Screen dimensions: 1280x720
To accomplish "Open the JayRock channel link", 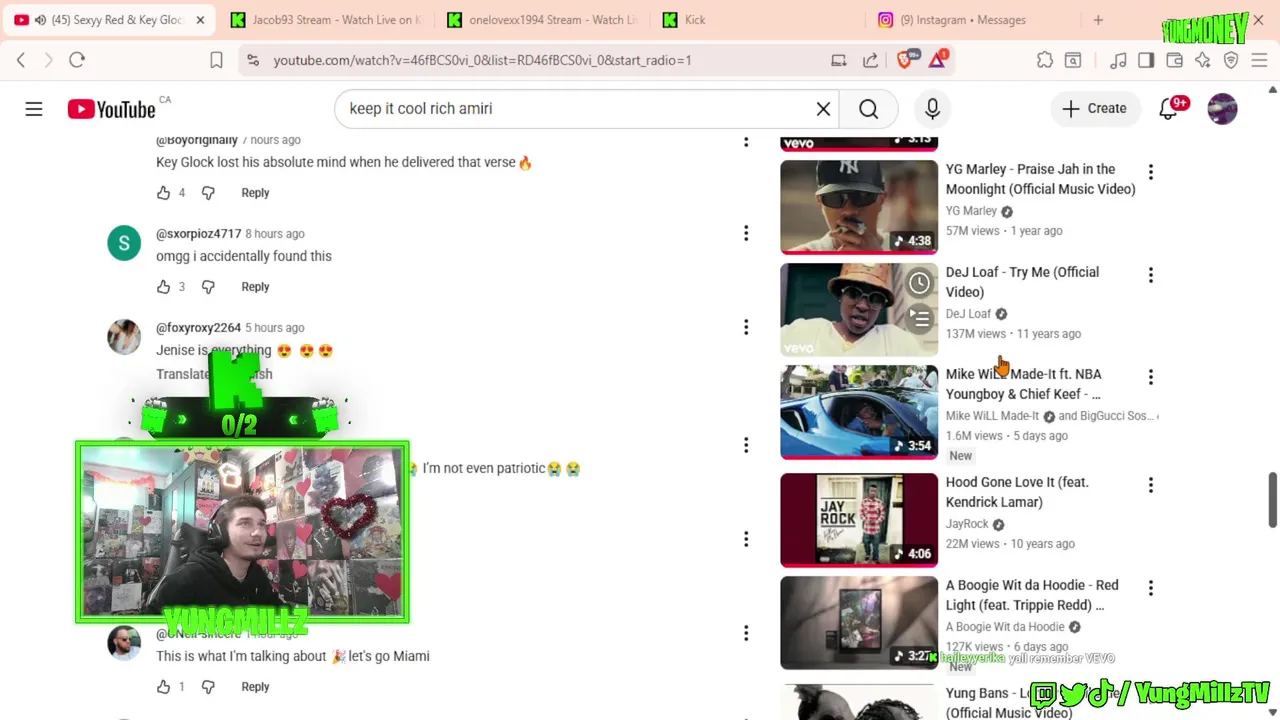I will point(967,524).
